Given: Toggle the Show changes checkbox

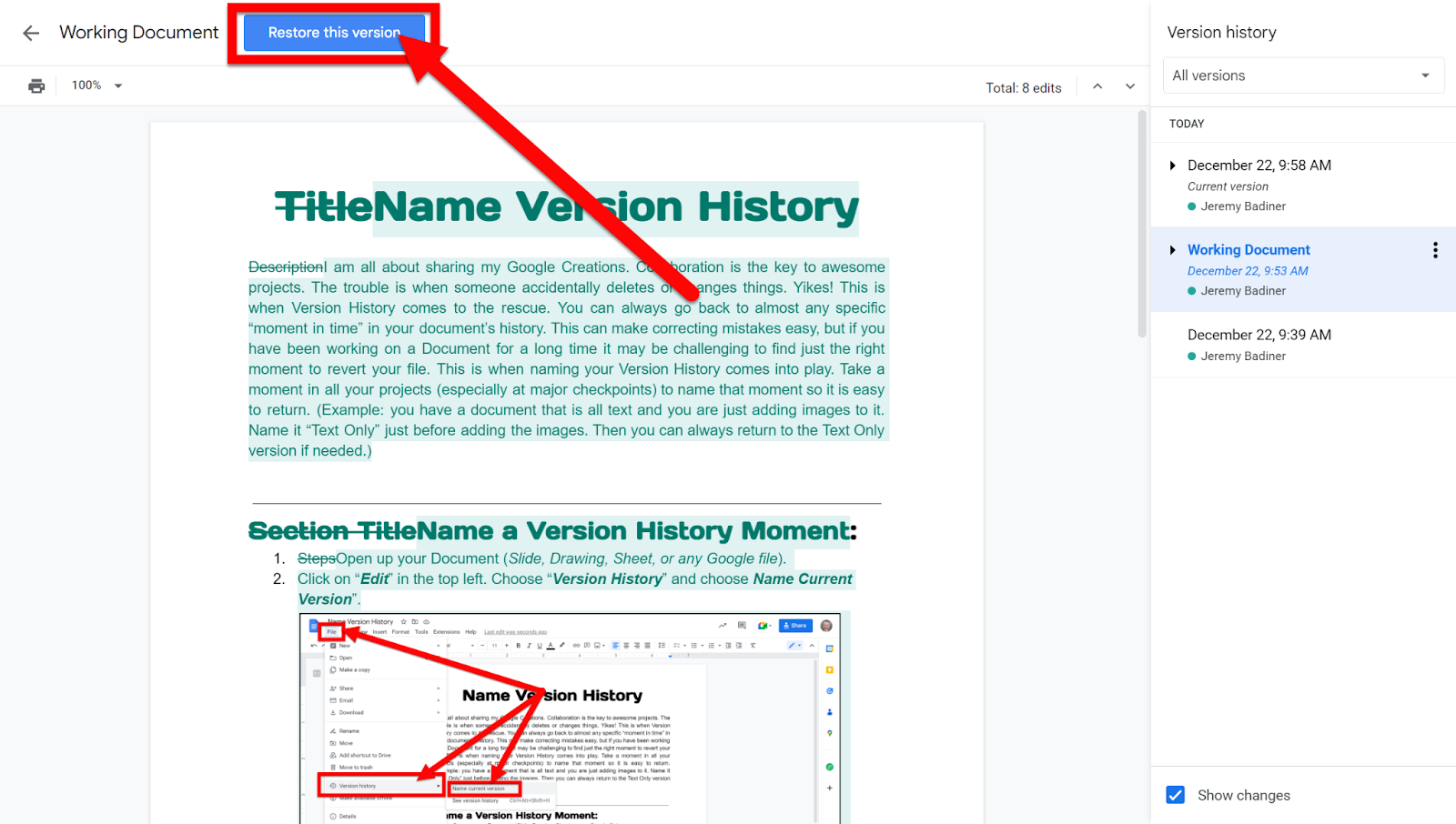Looking at the screenshot, I should [1176, 795].
